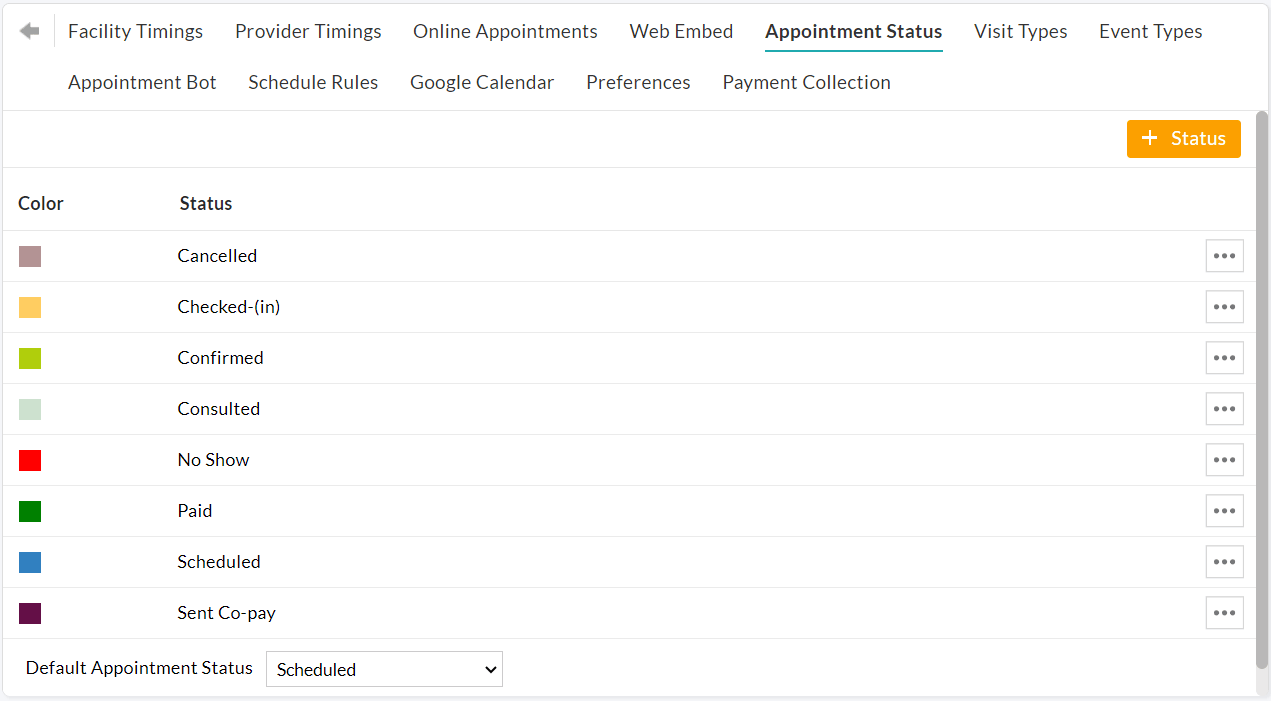Switch to the Appointment Bot tab
This screenshot has height=701, width=1271.
[x=142, y=82]
